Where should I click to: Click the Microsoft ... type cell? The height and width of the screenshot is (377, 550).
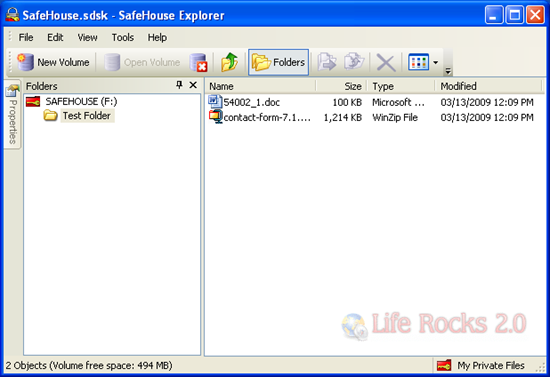pos(398,102)
